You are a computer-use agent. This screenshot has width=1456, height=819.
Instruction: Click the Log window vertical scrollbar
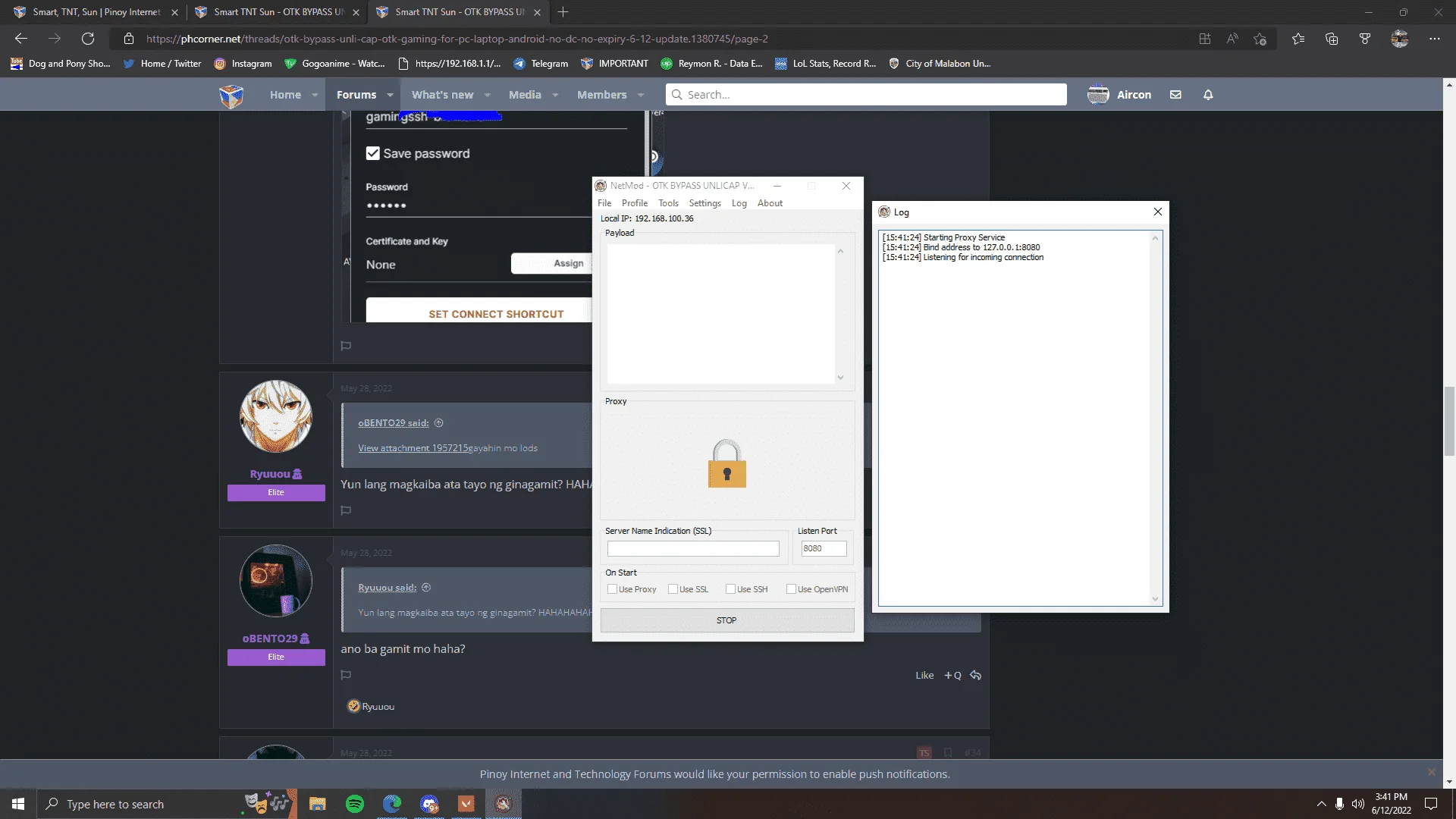point(1155,418)
